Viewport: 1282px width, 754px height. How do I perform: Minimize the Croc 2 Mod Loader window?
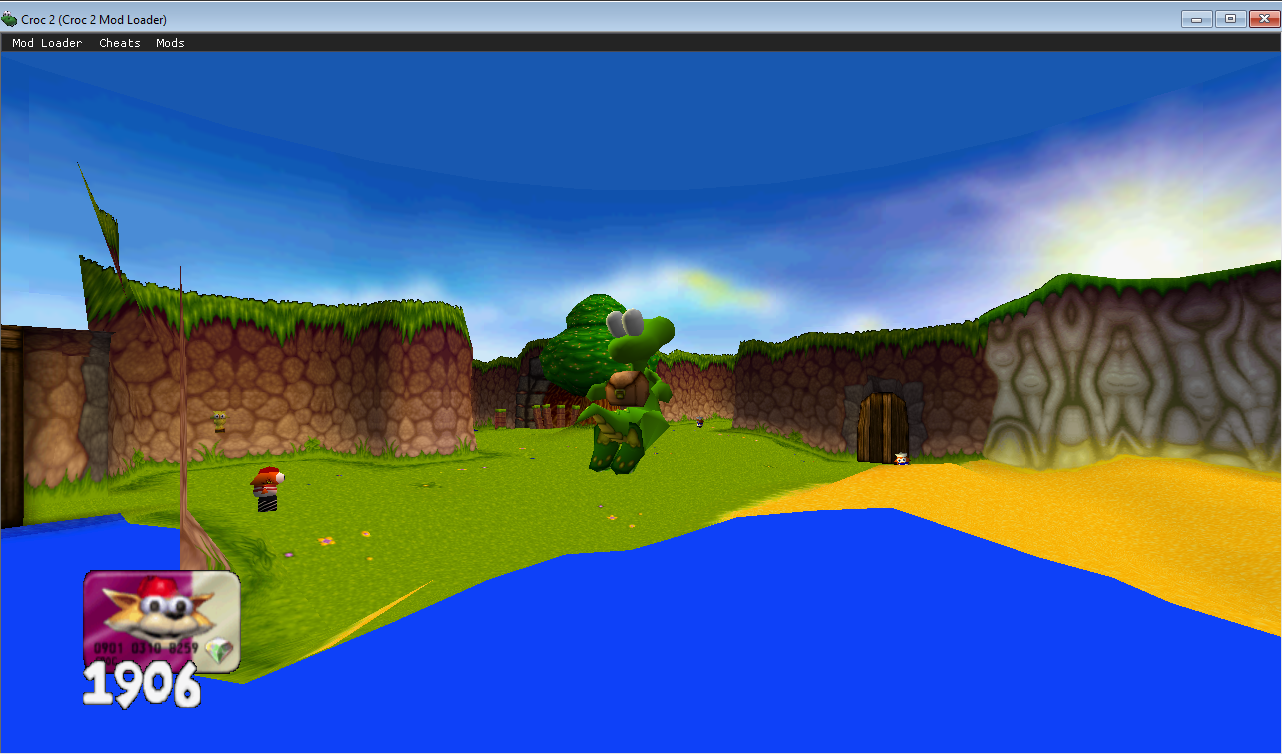1196,19
